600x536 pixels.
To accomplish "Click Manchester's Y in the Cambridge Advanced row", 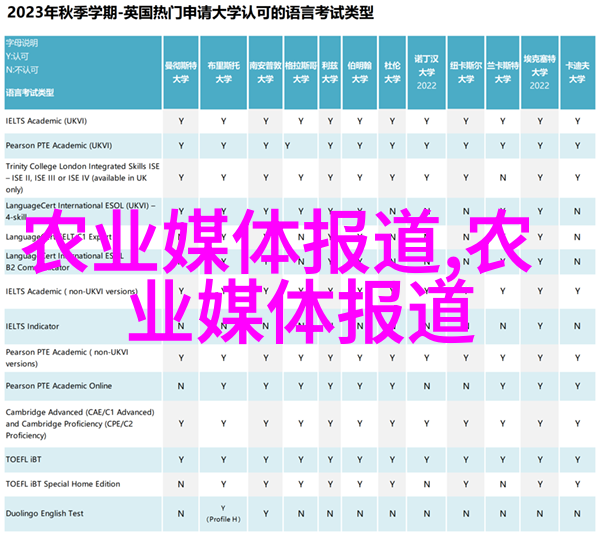I will pos(181,424).
